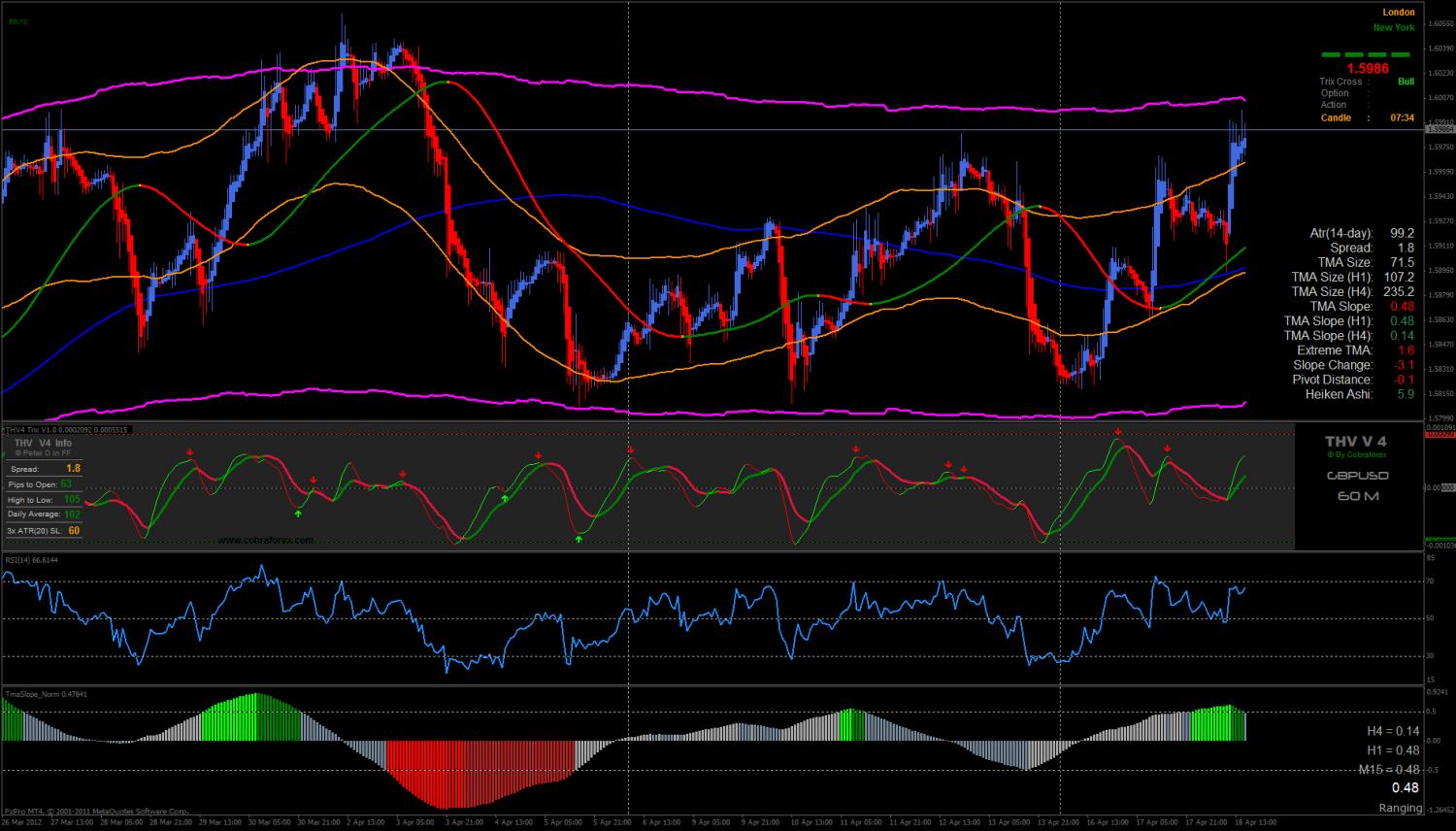Click the Pivot Distance value -0.1
The height and width of the screenshot is (831, 1456).
click(x=1405, y=380)
